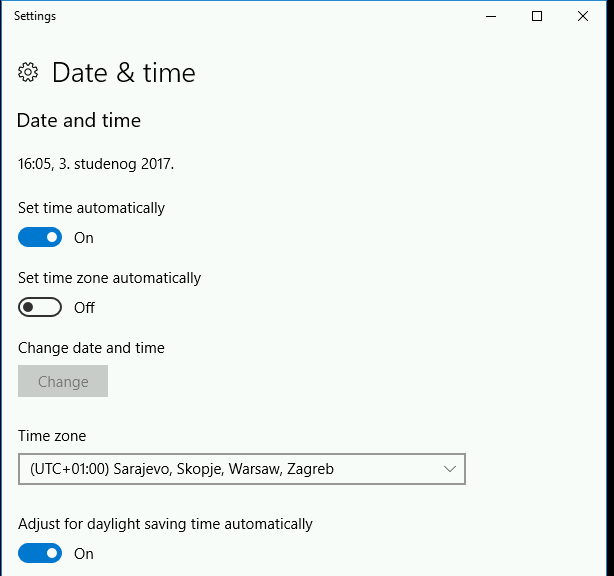
Task: Close the Settings window
Action: click(x=583, y=16)
